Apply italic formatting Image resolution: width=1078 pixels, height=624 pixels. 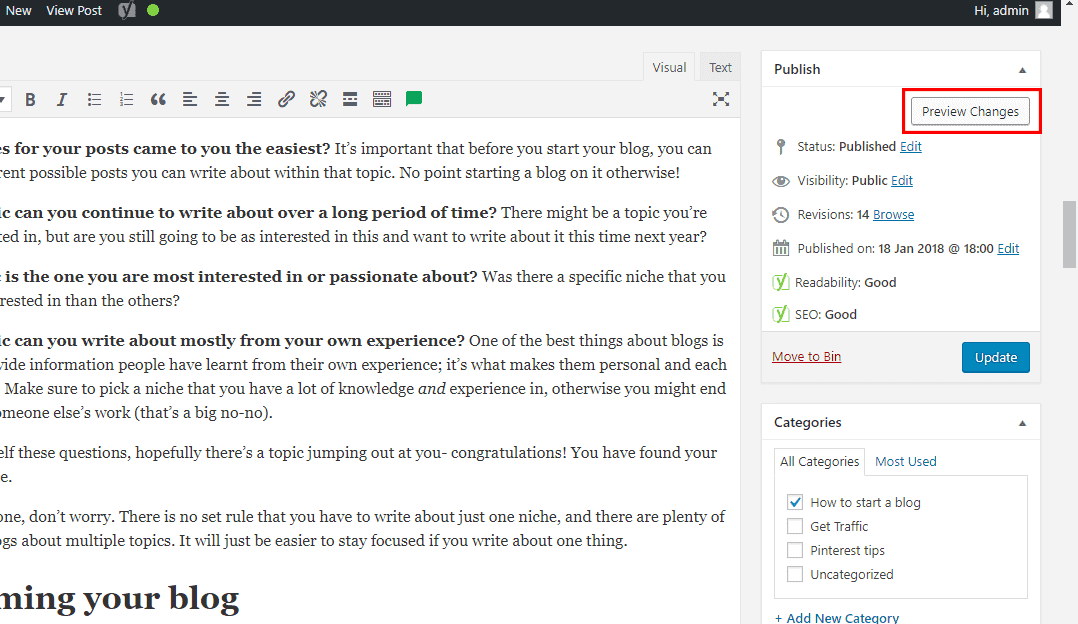(x=61, y=98)
